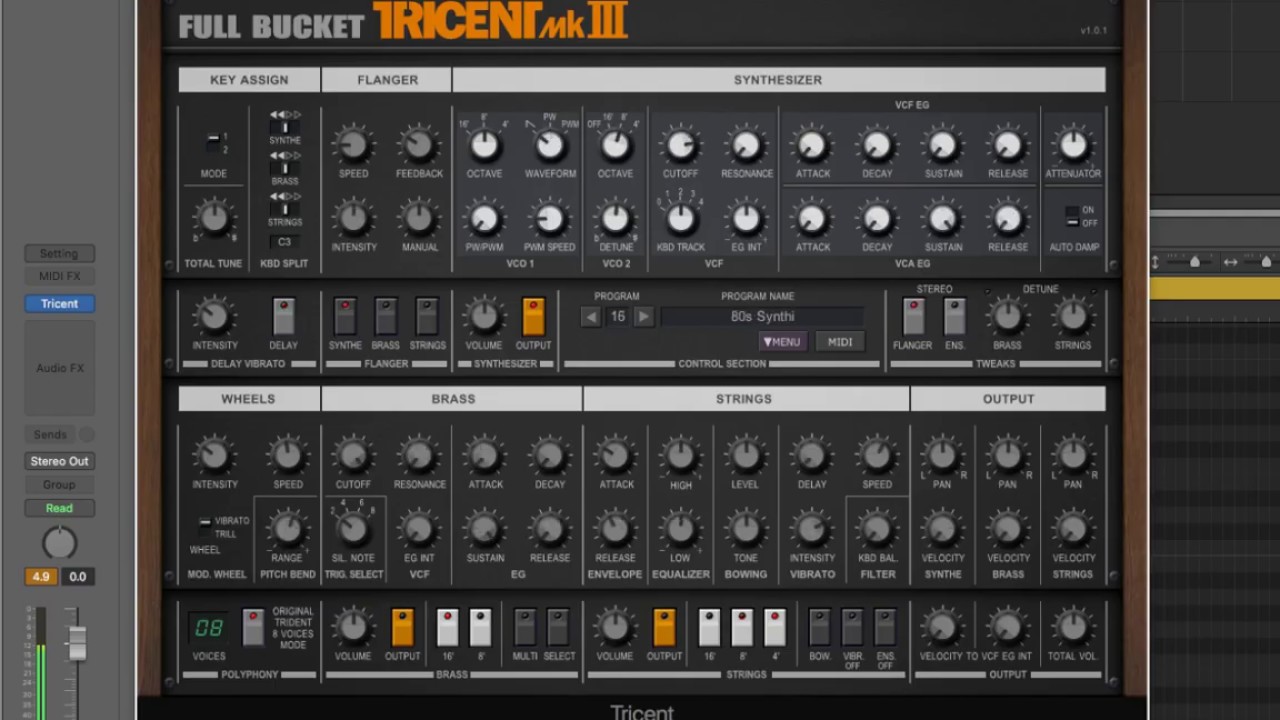Click the 4.9 peak level readout
This screenshot has height=720, width=1280.
click(41, 577)
